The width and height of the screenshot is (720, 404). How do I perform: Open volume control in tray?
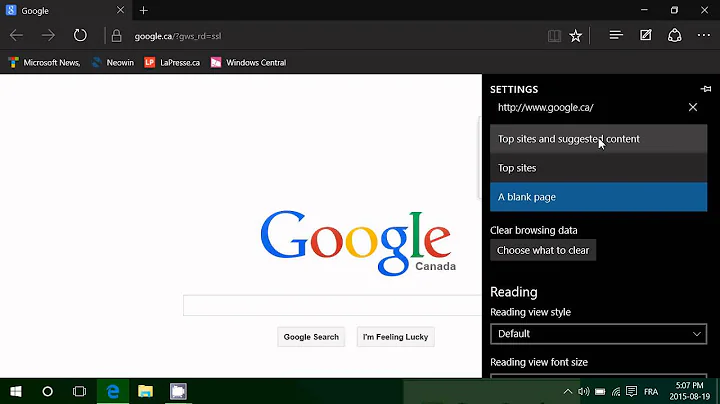(x=584, y=392)
